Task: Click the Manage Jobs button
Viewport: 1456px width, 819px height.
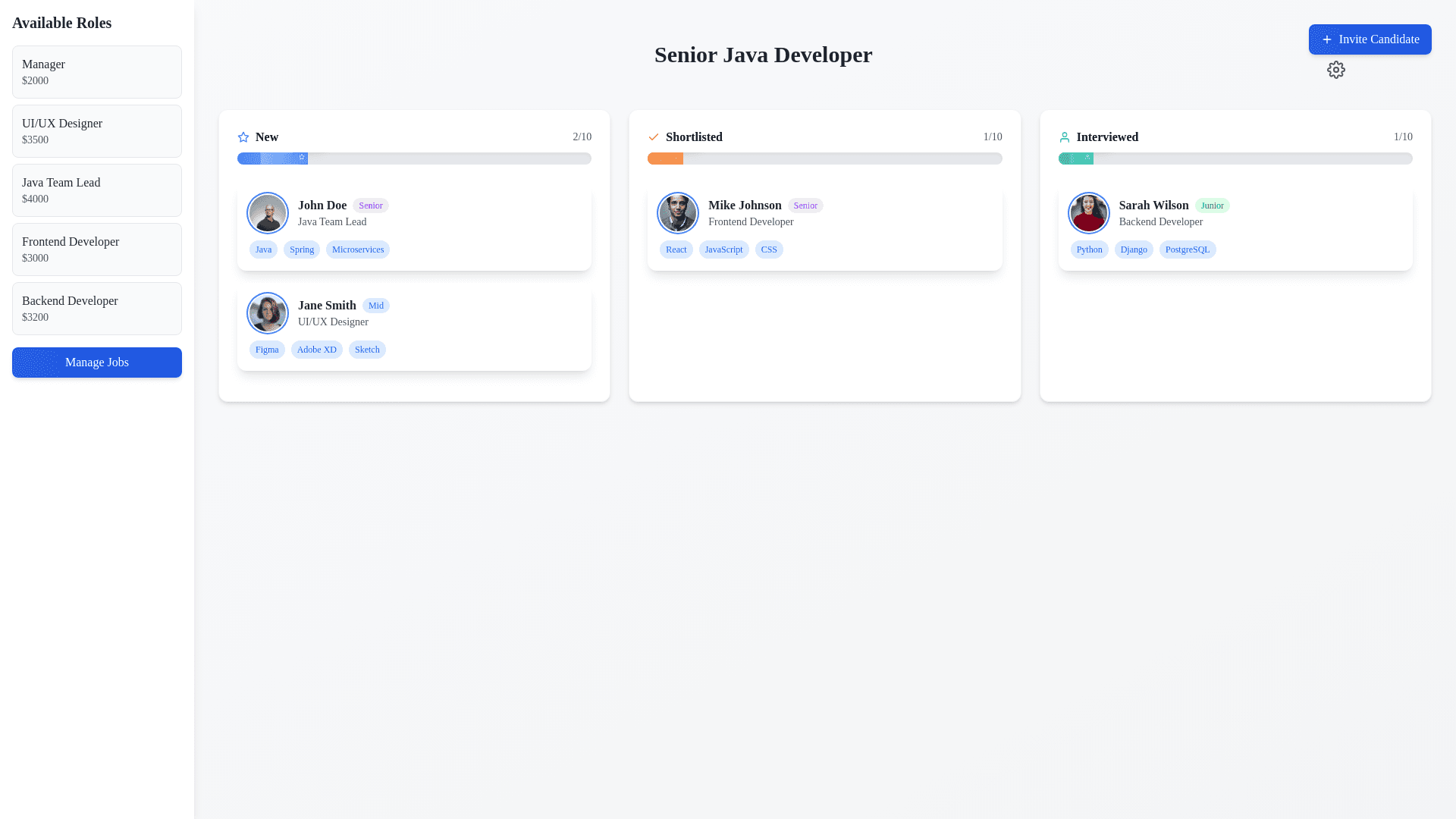Action: click(97, 362)
